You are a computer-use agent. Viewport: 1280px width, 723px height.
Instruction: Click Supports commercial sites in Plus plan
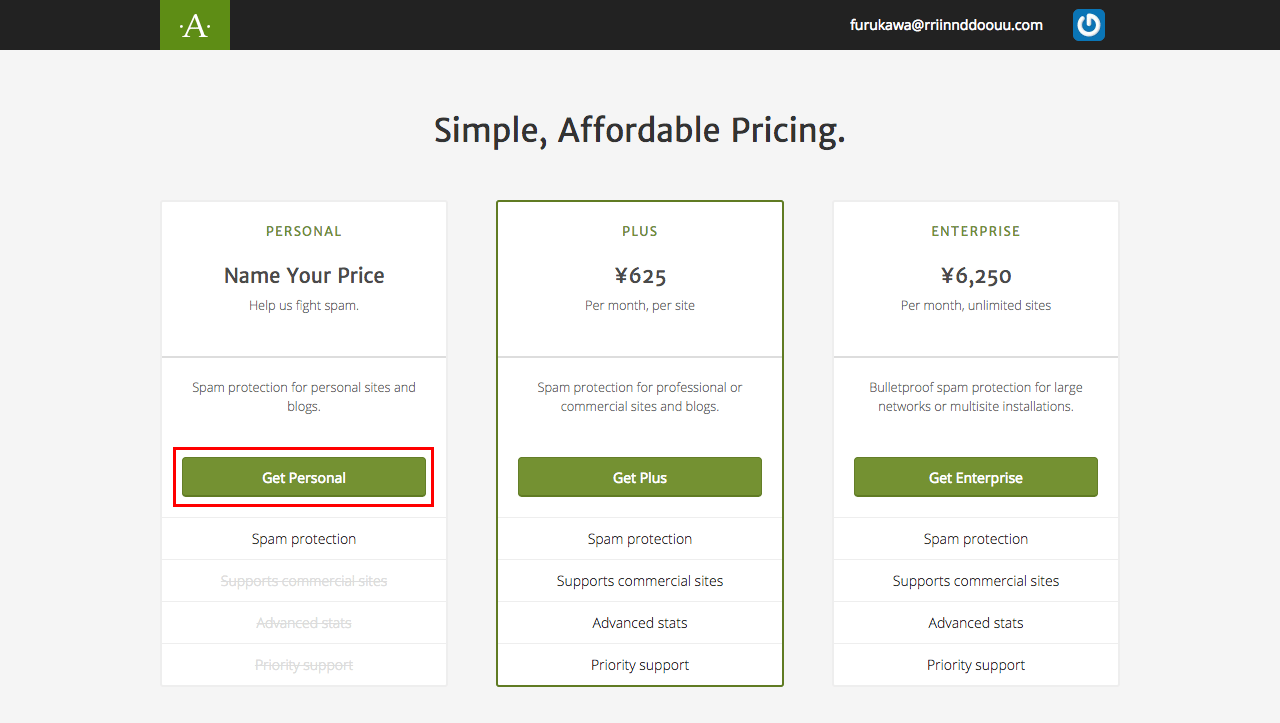pyautogui.click(x=640, y=581)
